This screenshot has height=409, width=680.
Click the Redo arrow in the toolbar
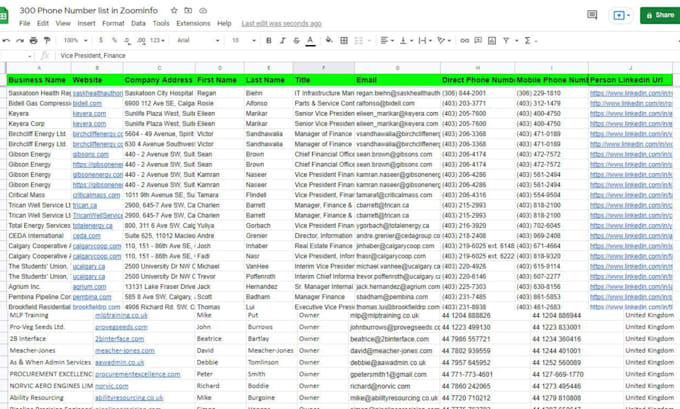pyautogui.click(x=20, y=40)
